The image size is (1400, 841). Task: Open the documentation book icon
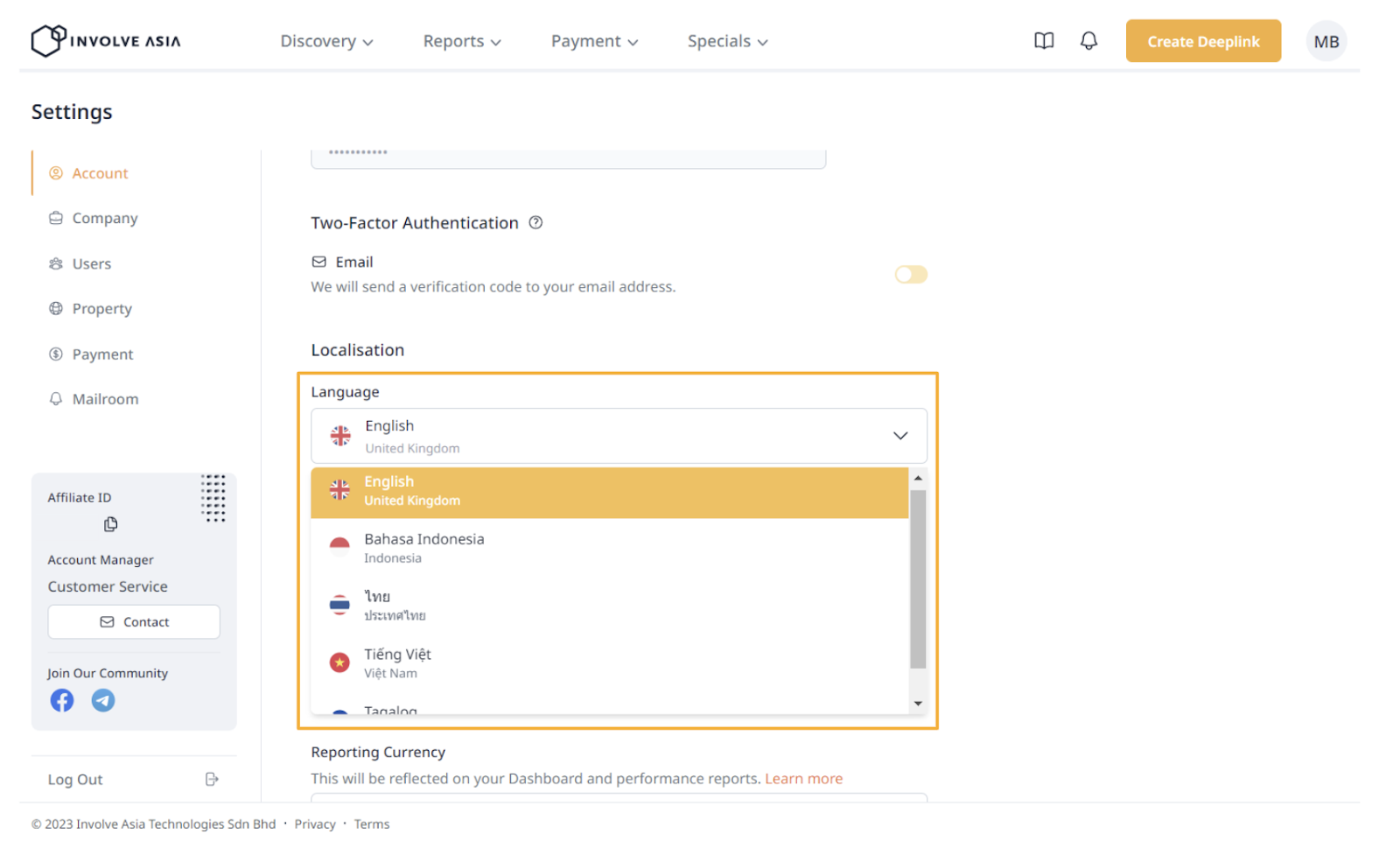click(1043, 41)
